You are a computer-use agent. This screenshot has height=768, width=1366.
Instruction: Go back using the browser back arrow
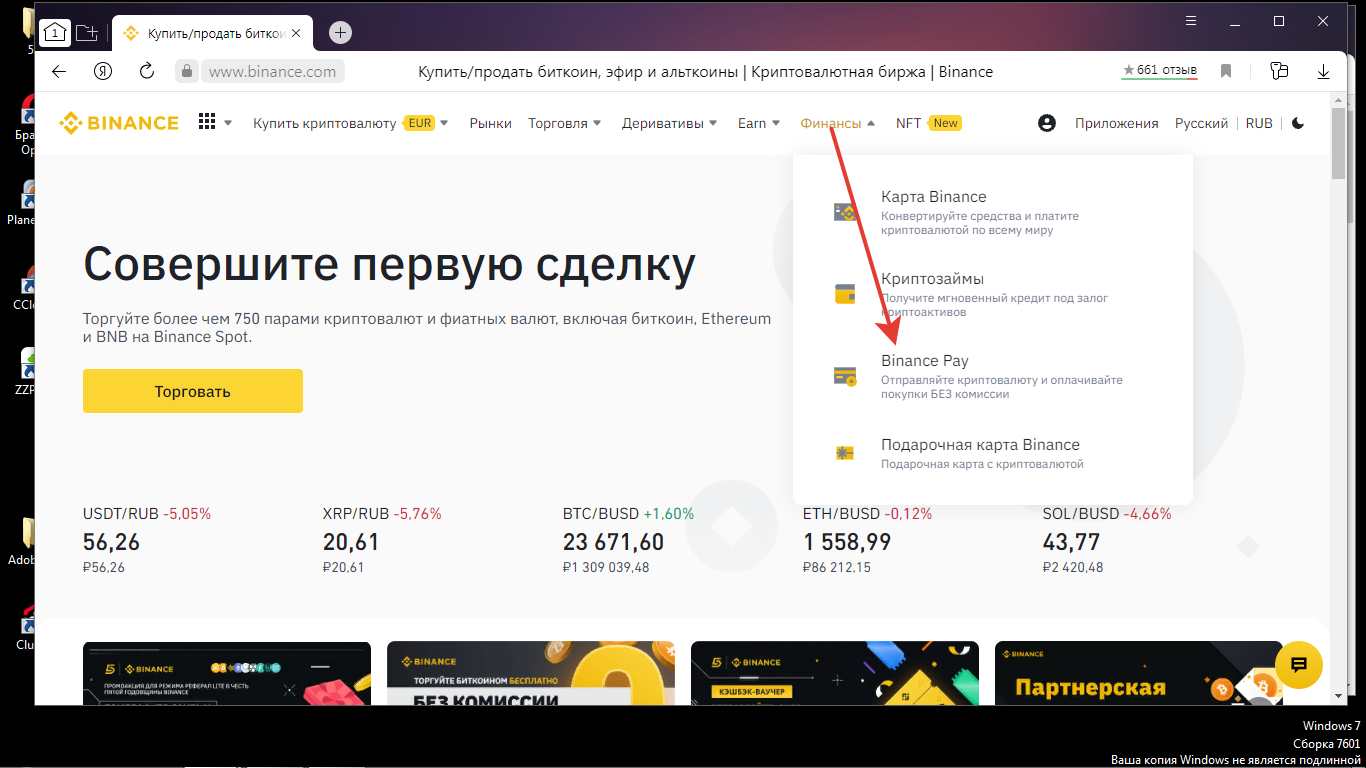point(59,71)
